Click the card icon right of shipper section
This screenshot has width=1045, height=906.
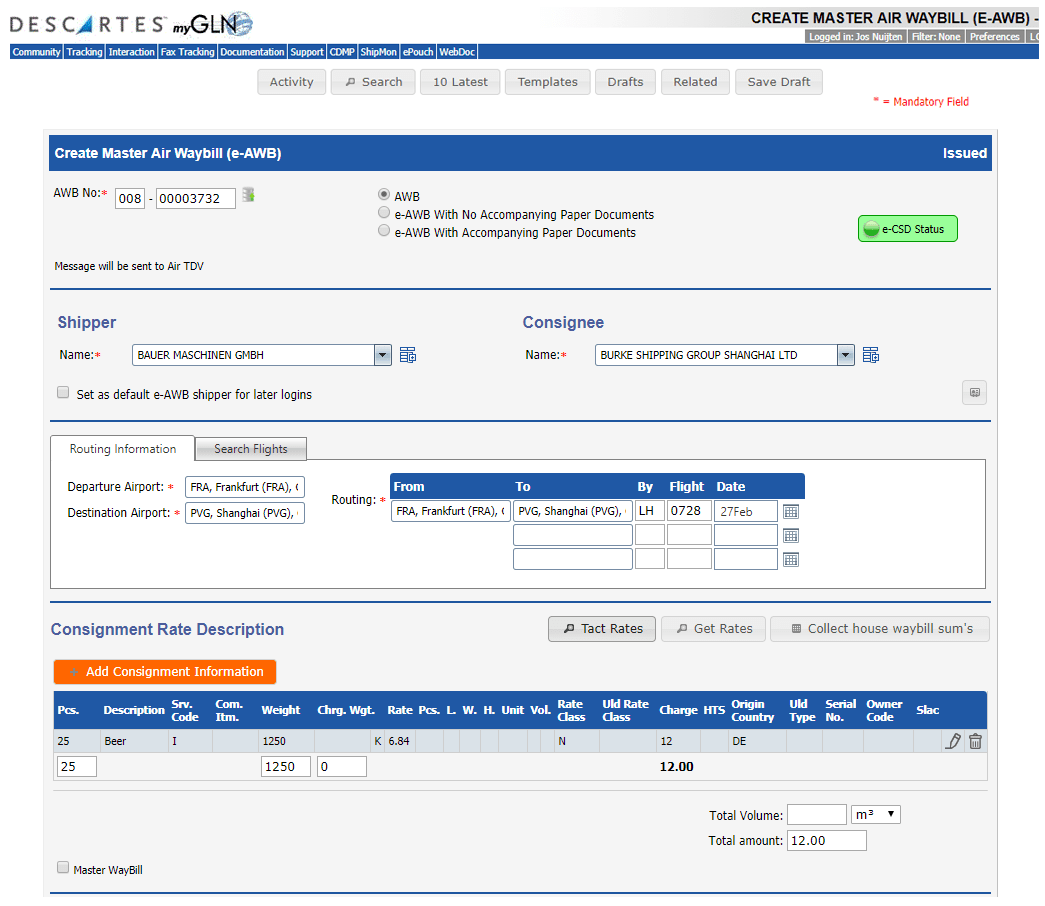pos(974,393)
